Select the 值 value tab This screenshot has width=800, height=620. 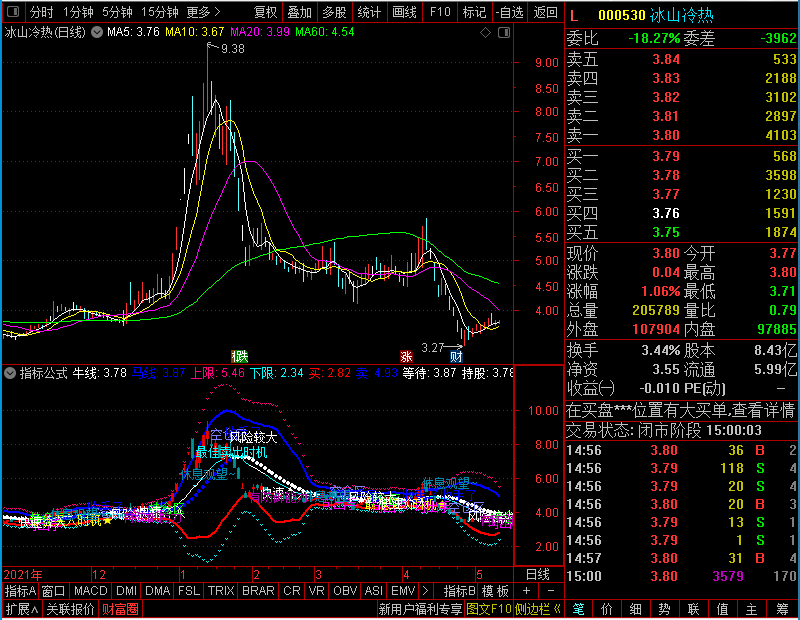pos(722,609)
